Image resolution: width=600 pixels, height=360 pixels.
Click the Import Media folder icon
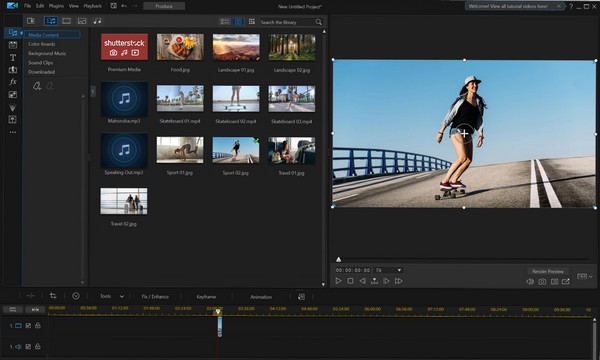(31, 21)
